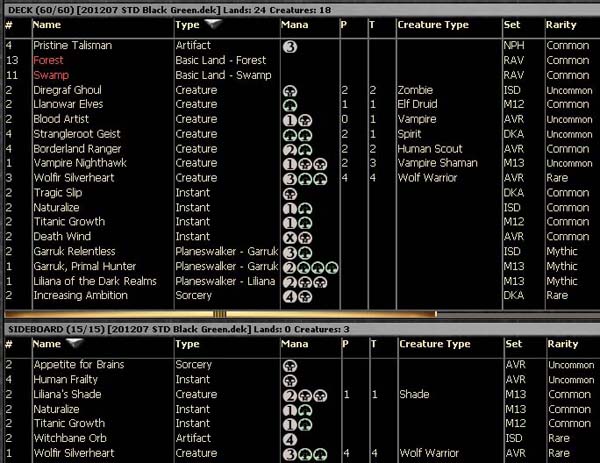This screenshot has width=600, height=463.
Task: Click 'Planeswalker - Liliana' type cell
Action: [225, 281]
